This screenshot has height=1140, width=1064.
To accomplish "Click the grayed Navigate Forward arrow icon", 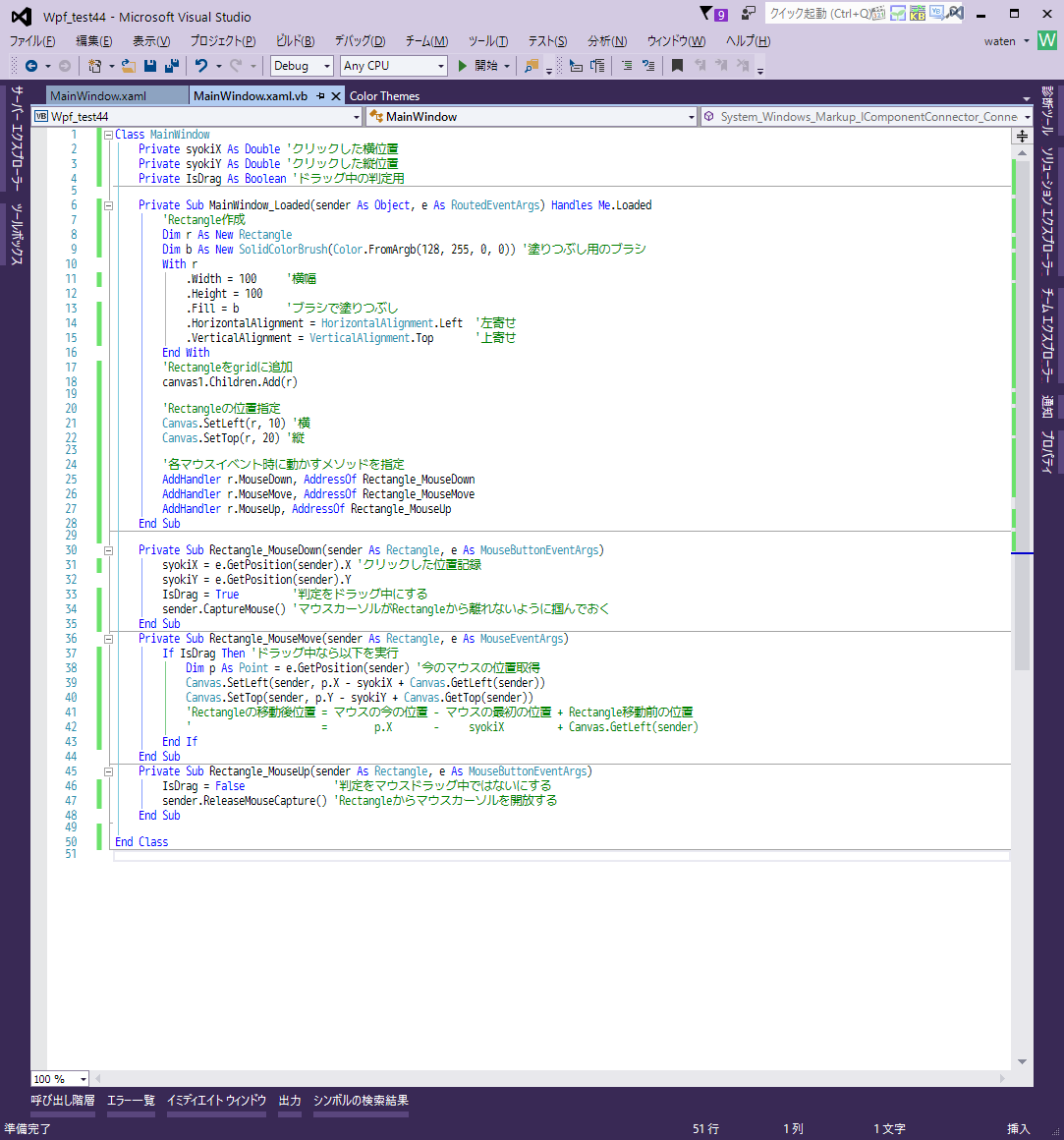I will click(65, 66).
